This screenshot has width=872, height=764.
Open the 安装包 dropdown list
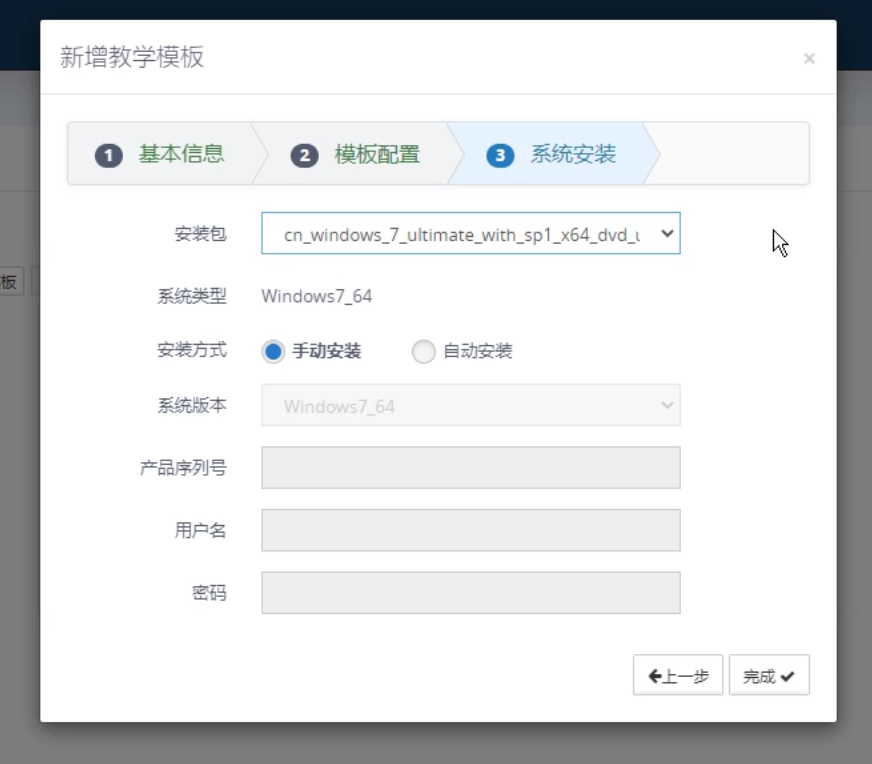(x=470, y=234)
